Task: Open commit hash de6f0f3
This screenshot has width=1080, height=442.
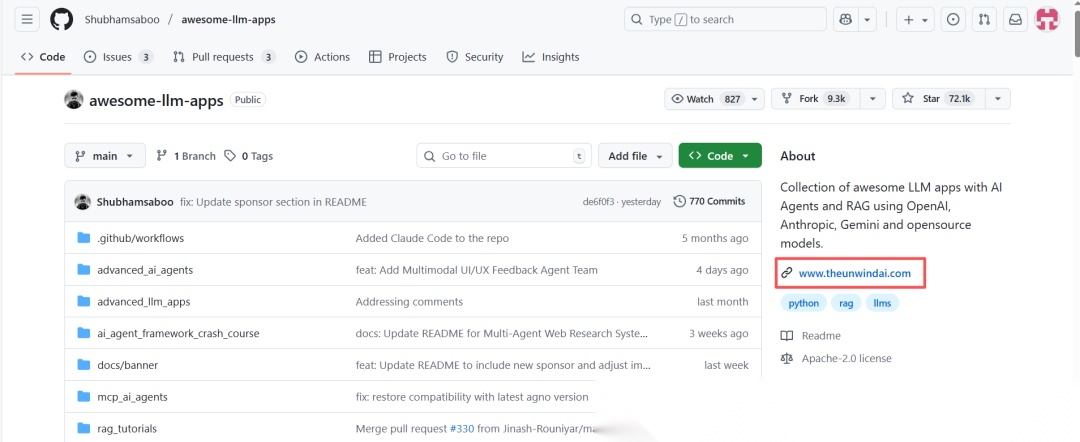Action: 599,202
